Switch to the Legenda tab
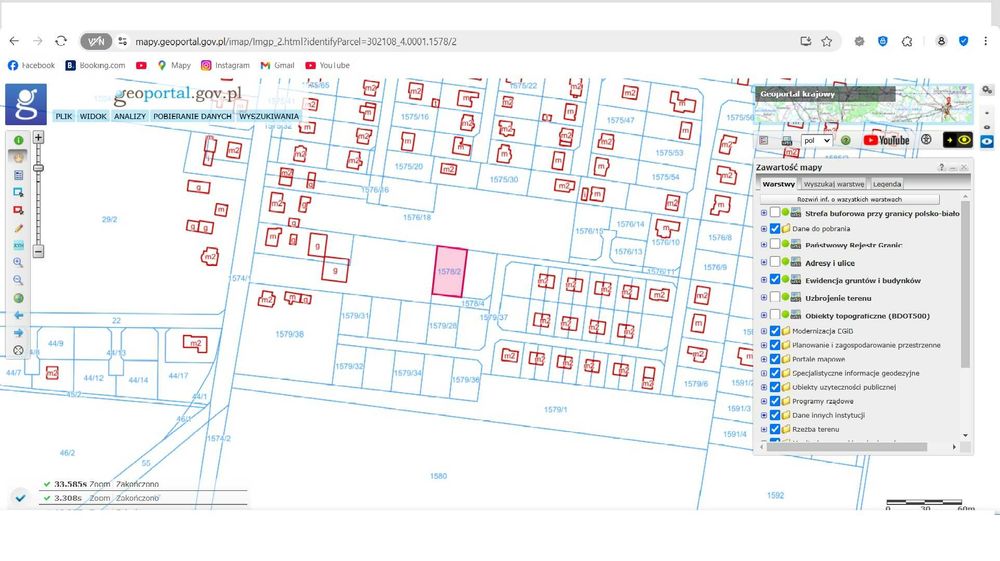 click(x=887, y=184)
